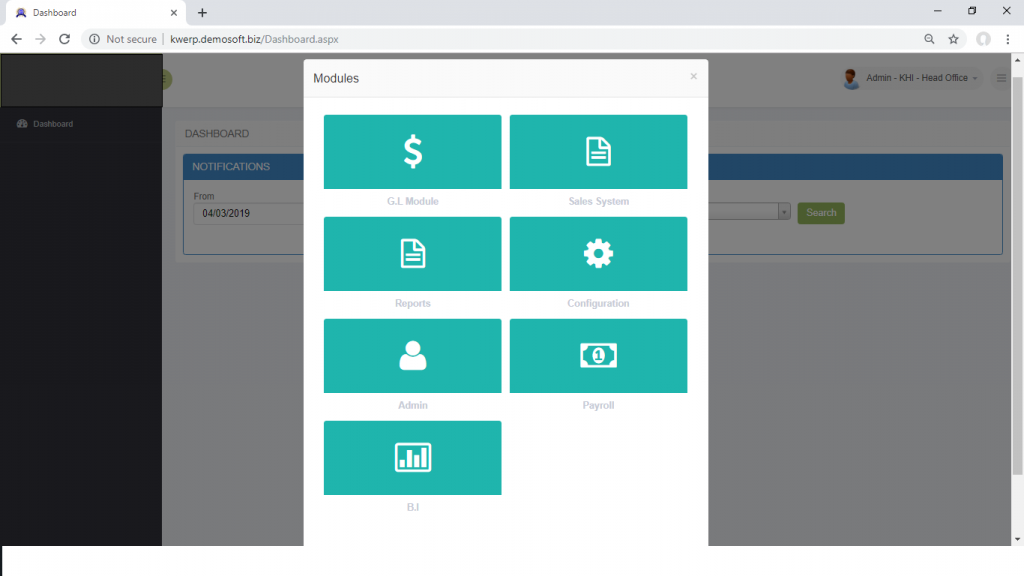This screenshot has height=576, width=1024.
Task: Reload the page with the refresh icon
Action: 64,39
